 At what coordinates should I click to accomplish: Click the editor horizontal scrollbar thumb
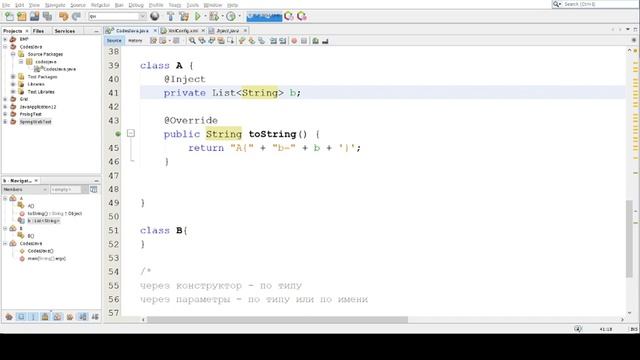coord(278,320)
